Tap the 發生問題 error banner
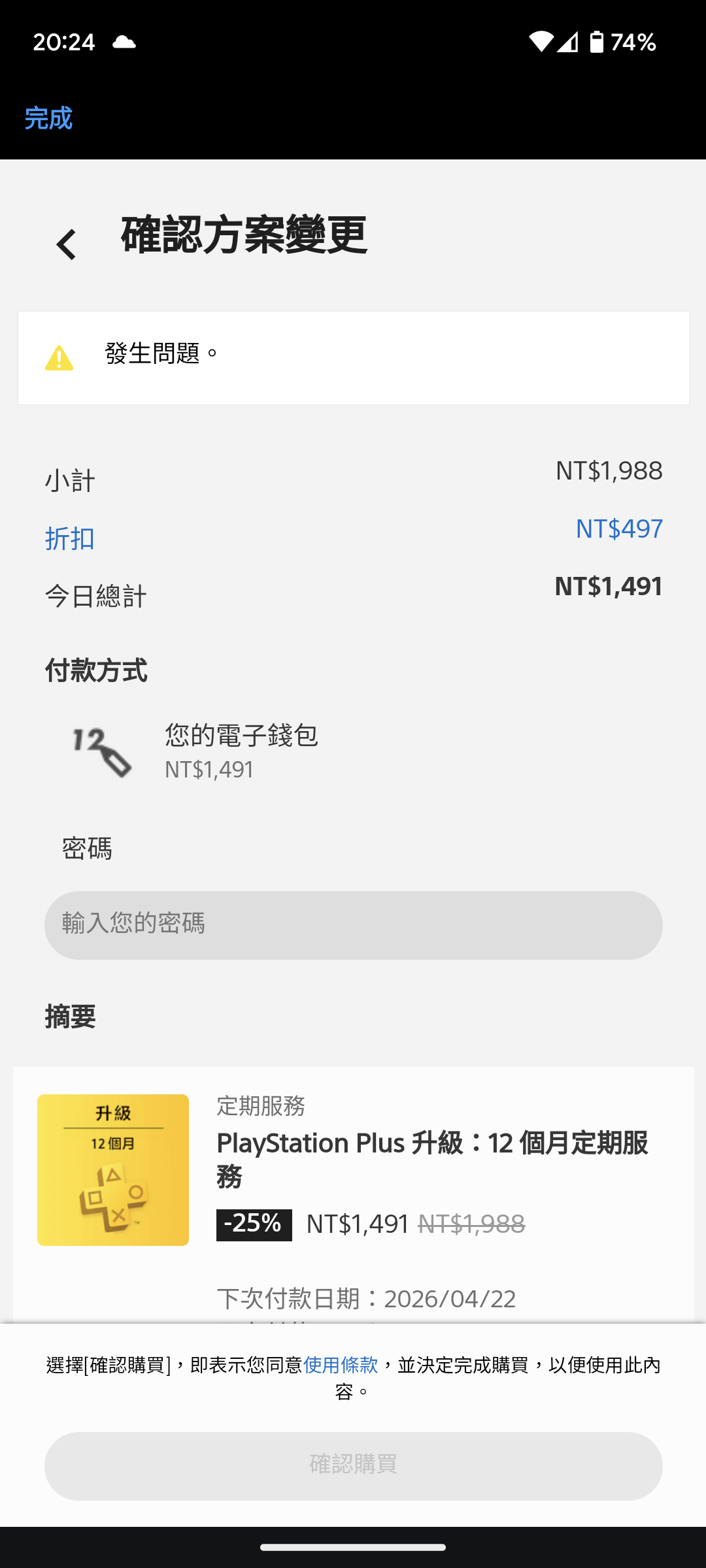 click(353, 358)
